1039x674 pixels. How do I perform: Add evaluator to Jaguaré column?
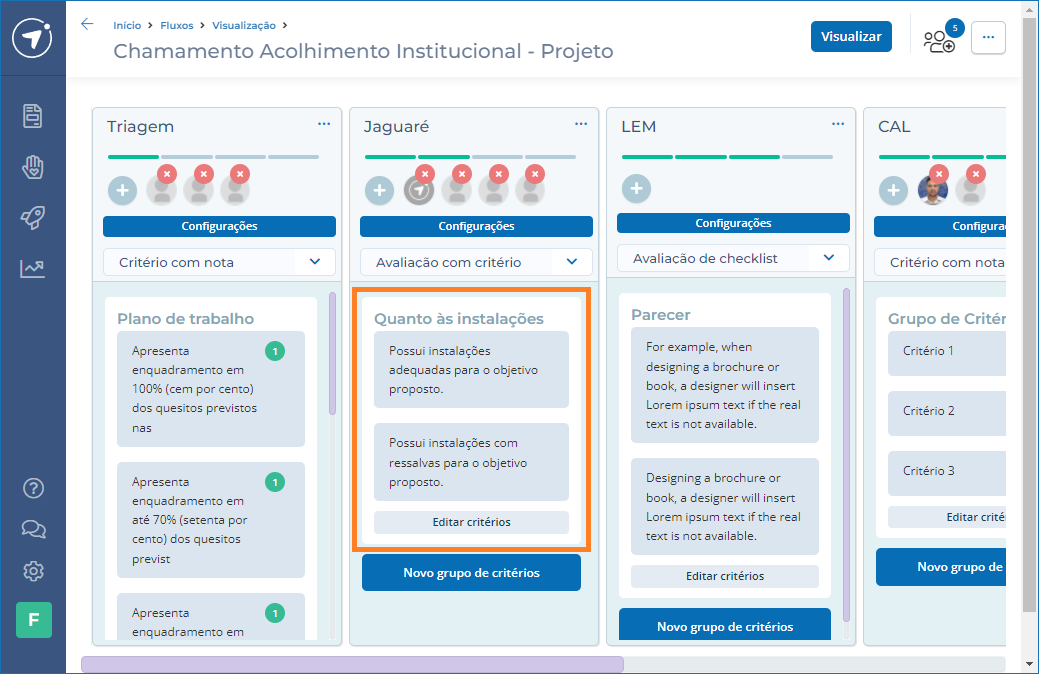click(x=380, y=191)
